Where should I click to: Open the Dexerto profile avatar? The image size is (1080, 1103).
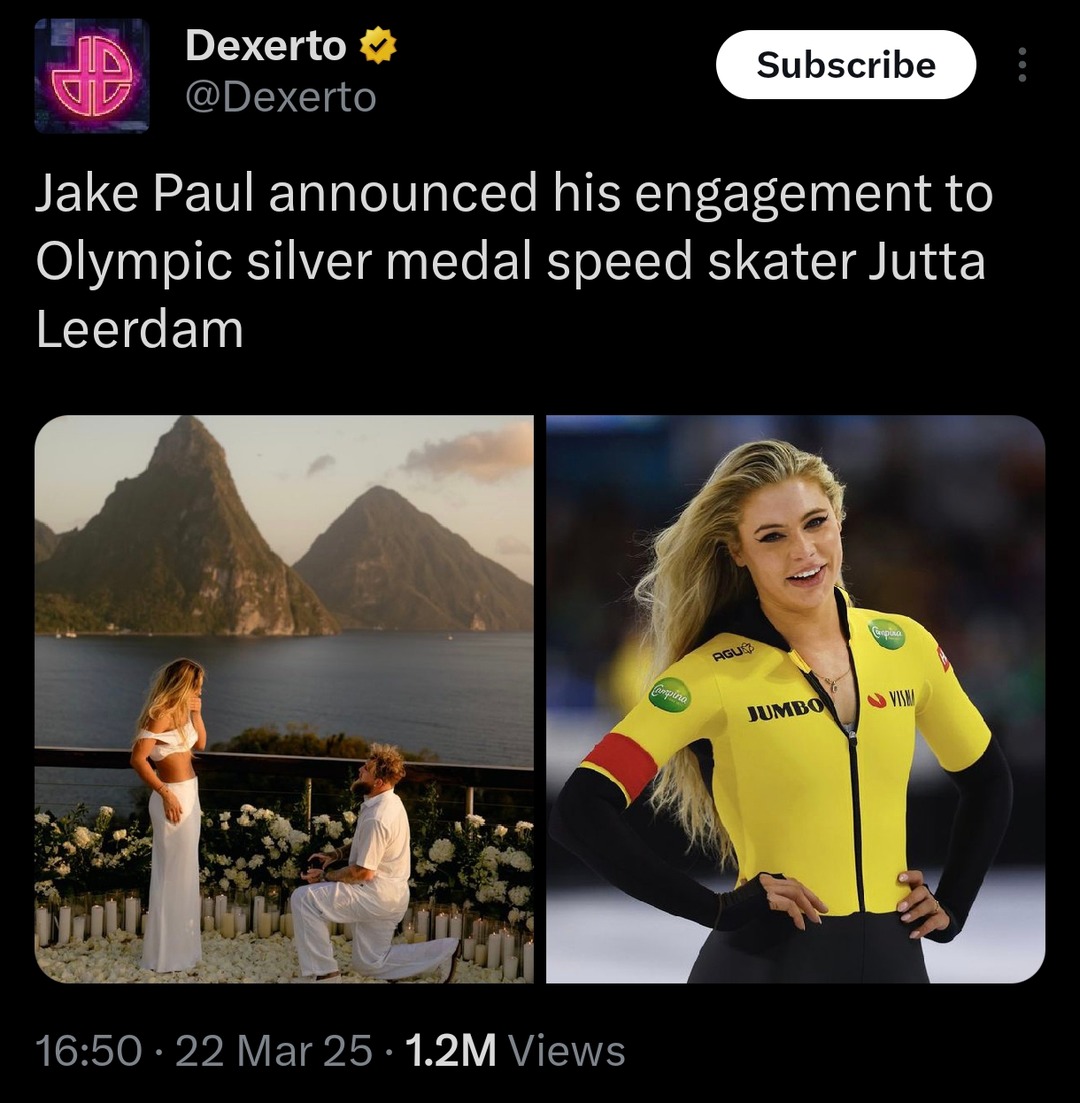[91, 75]
